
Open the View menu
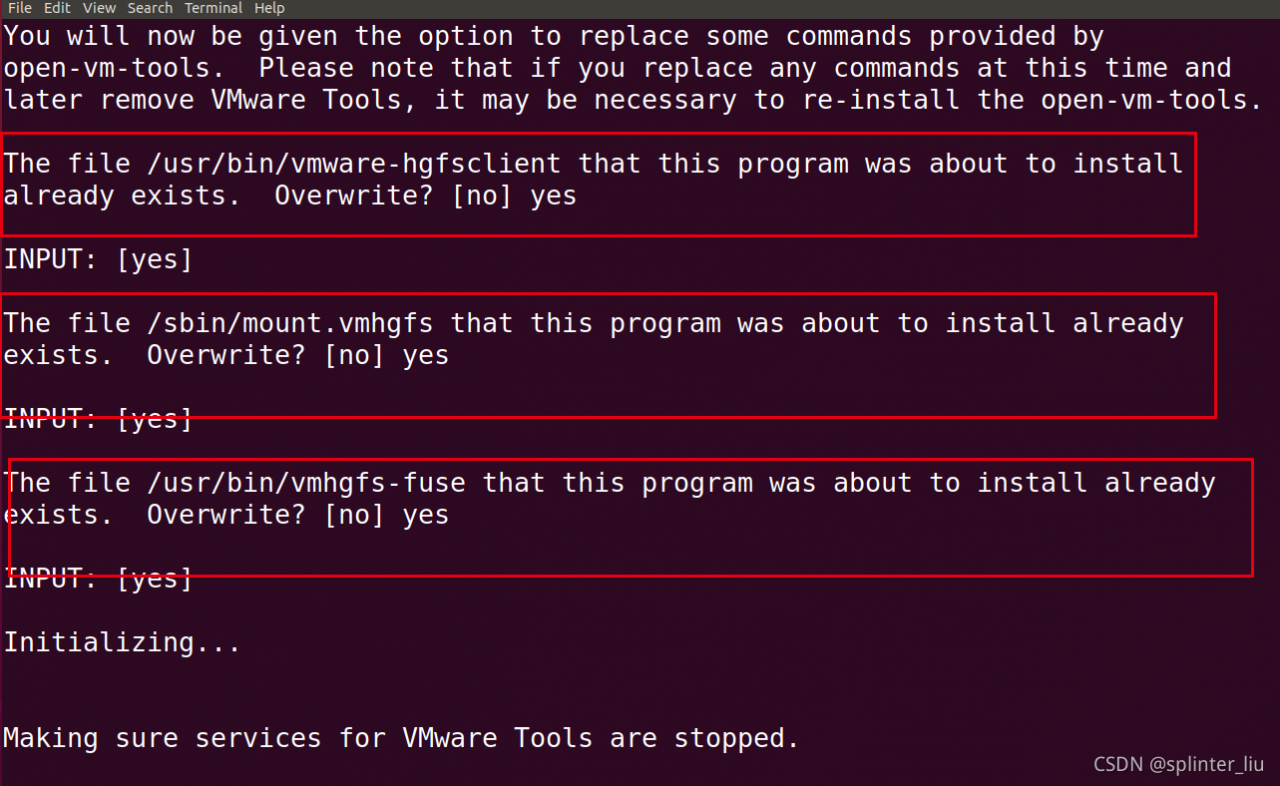click(x=99, y=8)
